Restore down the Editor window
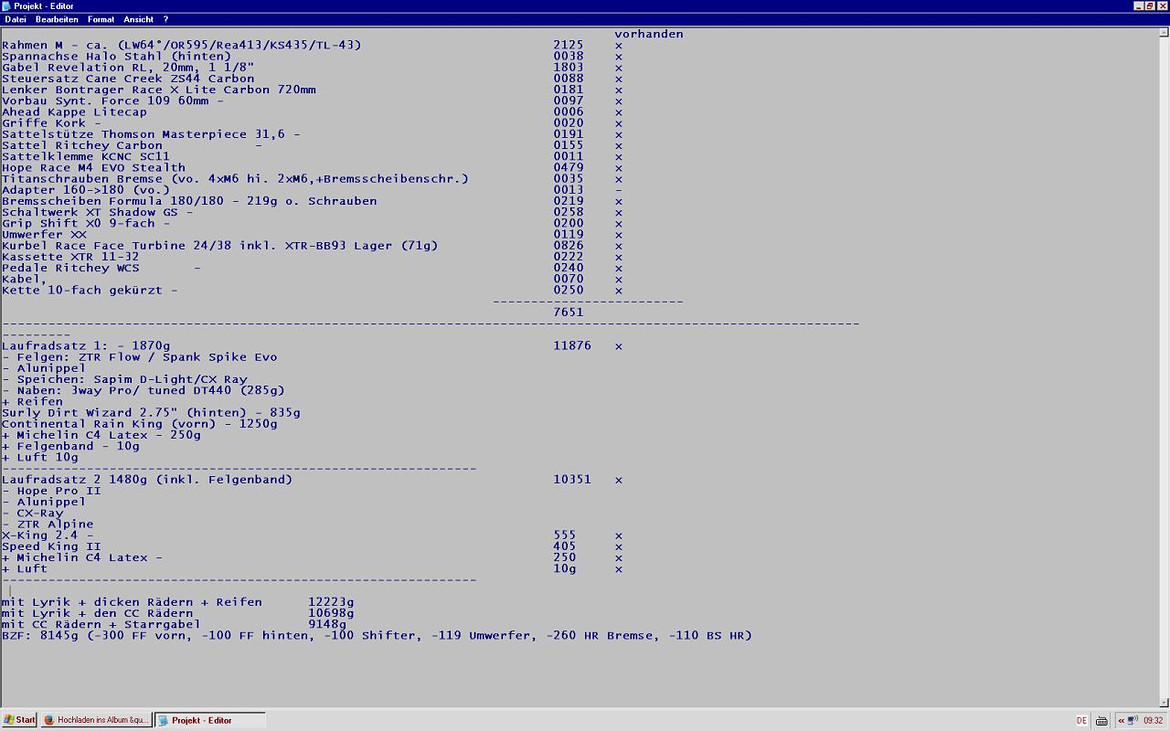Screen dimensions: 1170x731 1150,6
